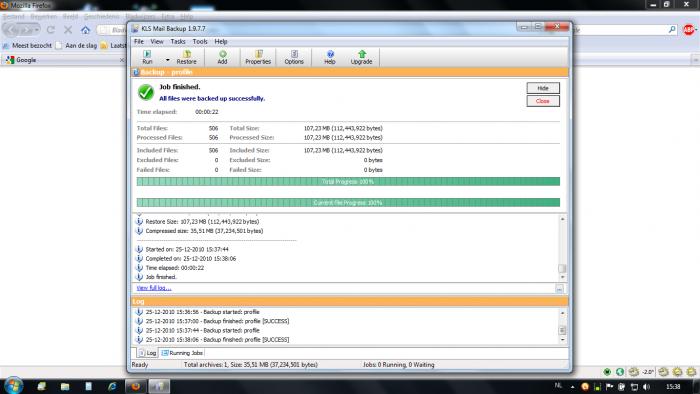
Task: Click the volume speaker tray icon
Action: [646, 387]
